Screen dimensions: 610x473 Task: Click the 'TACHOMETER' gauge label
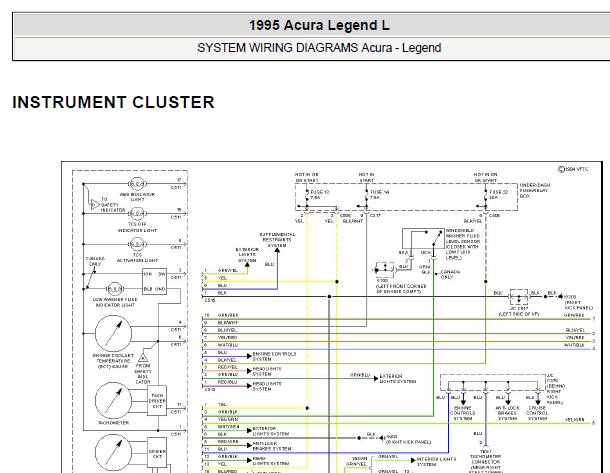pyautogui.click(x=113, y=422)
